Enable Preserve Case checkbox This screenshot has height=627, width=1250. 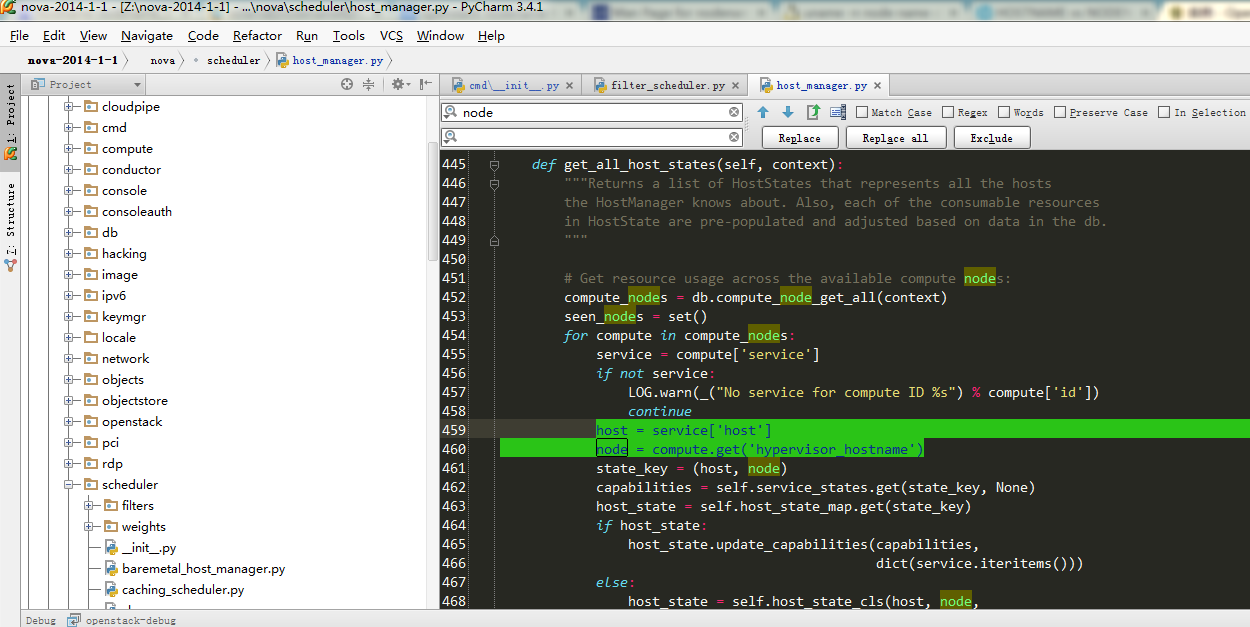(x=1059, y=112)
